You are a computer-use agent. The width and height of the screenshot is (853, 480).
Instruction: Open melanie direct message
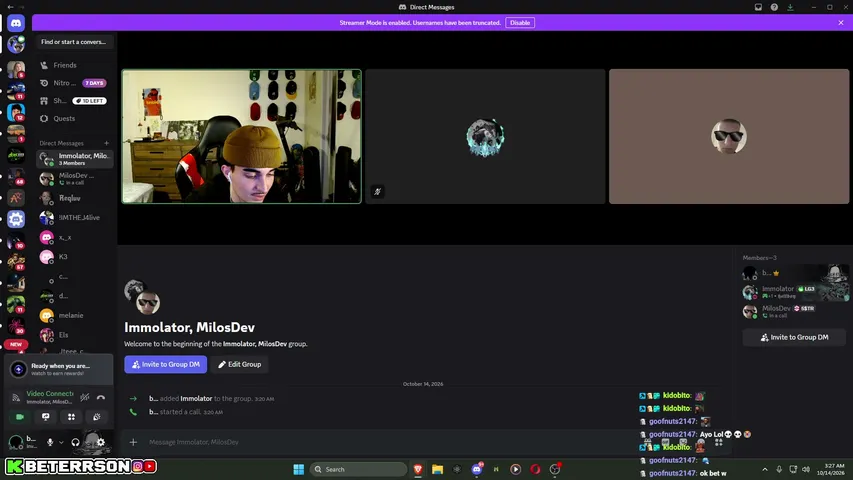tap(75, 316)
